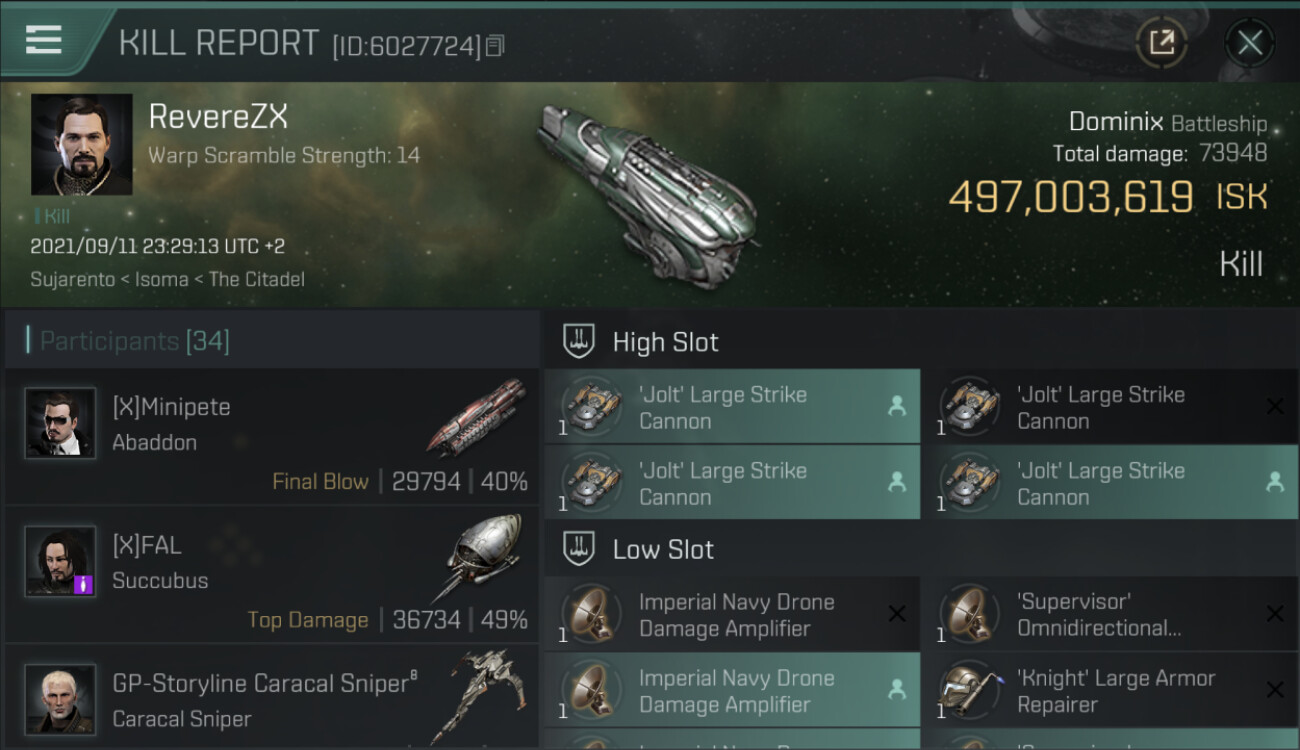
Task: Select GP-Storyline Caracal Sniper entry
Action: pyautogui.click(x=271, y=698)
